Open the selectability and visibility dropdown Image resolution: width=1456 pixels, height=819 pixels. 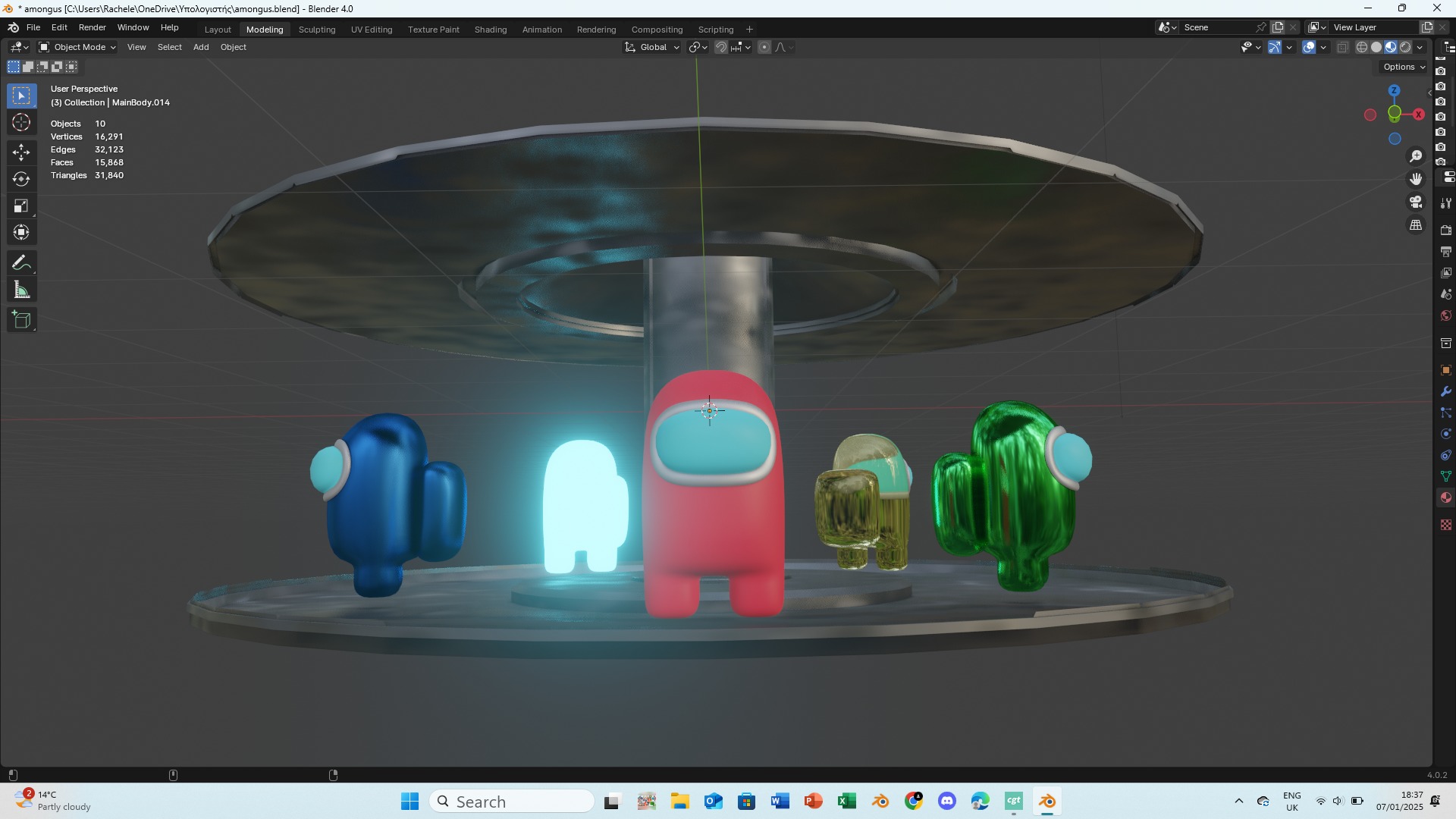point(1250,47)
